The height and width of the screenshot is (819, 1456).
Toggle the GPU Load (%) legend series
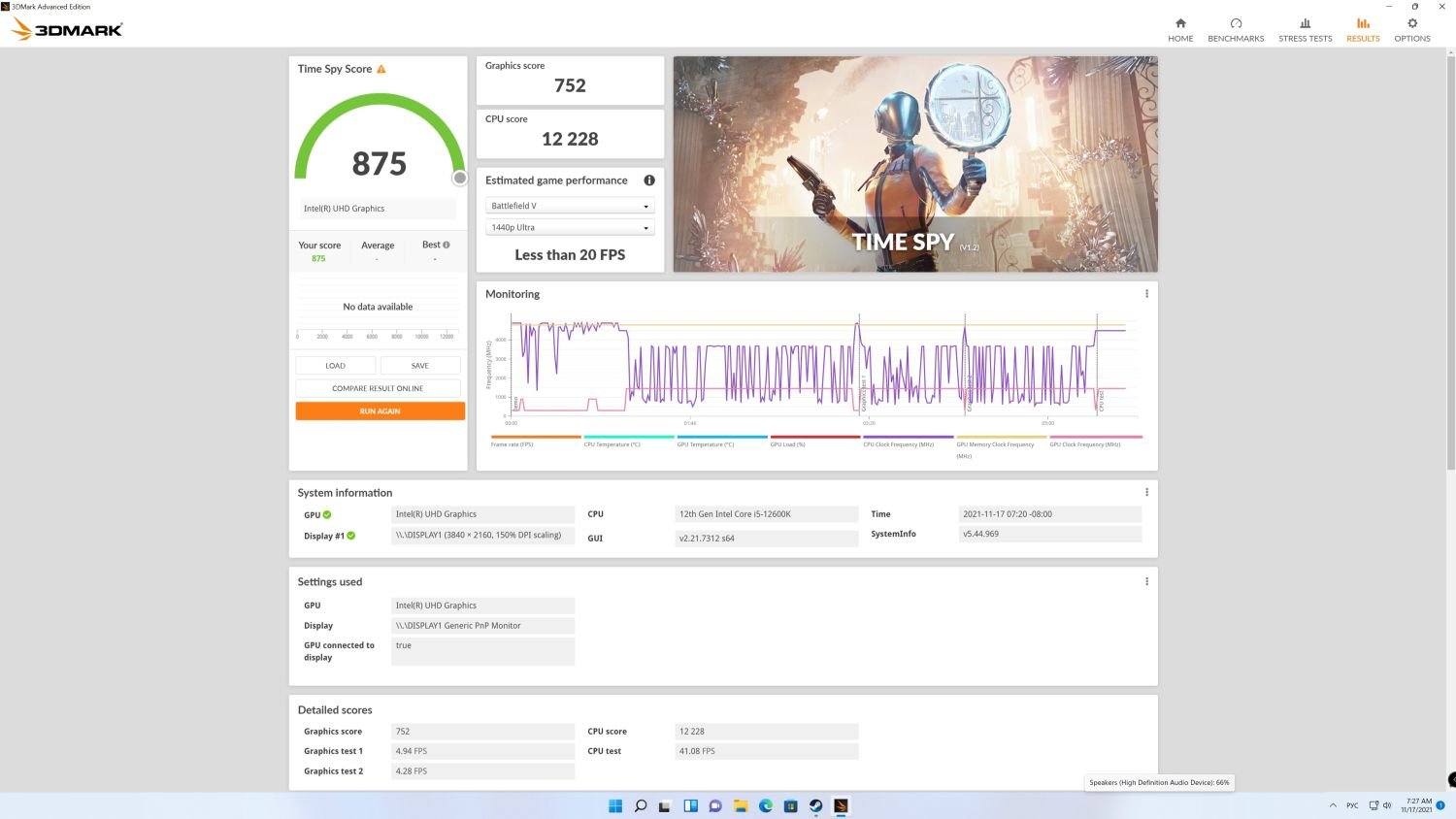pyautogui.click(x=815, y=442)
